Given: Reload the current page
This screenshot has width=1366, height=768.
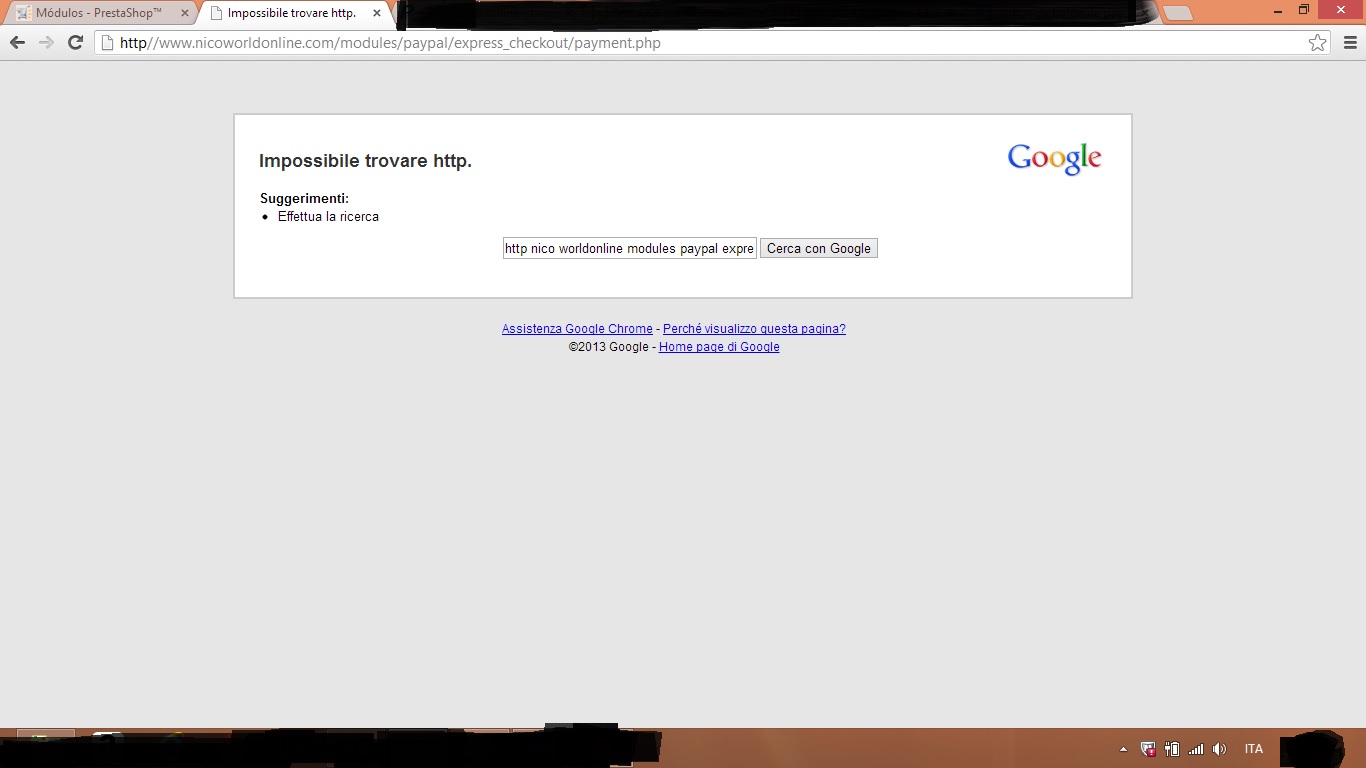Looking at the screenshot, I should 75,43.
